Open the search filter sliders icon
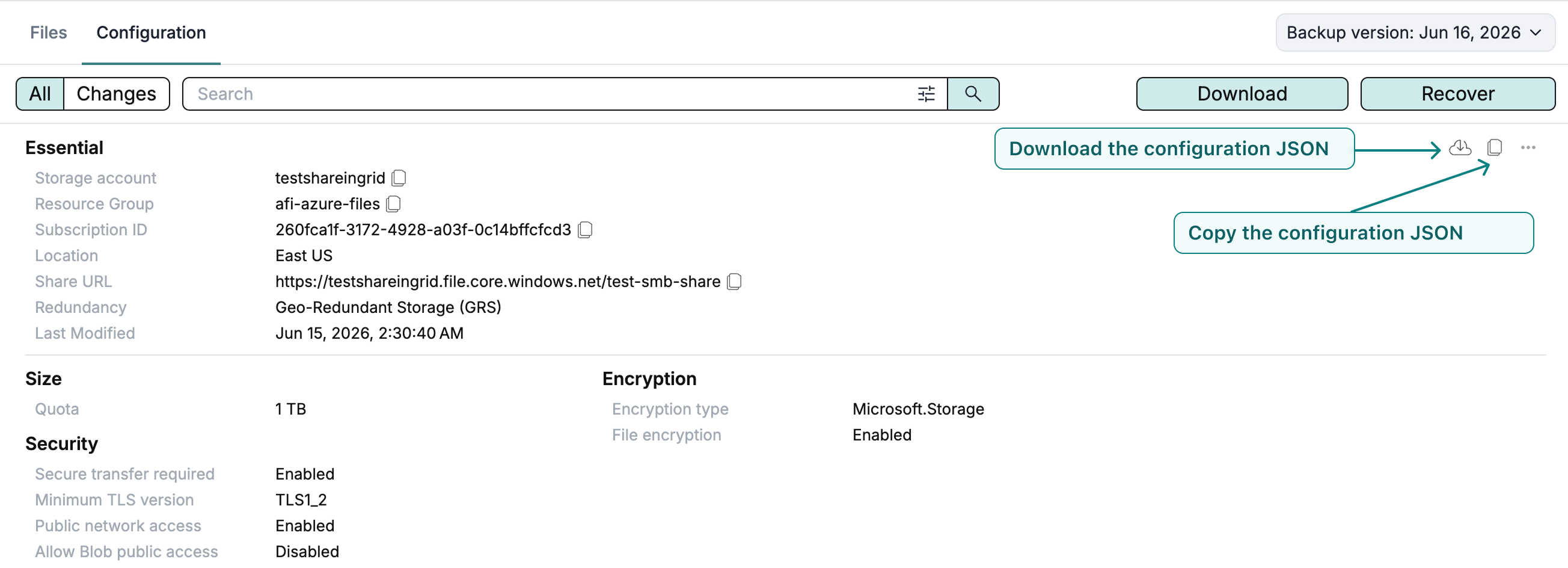 926,94
